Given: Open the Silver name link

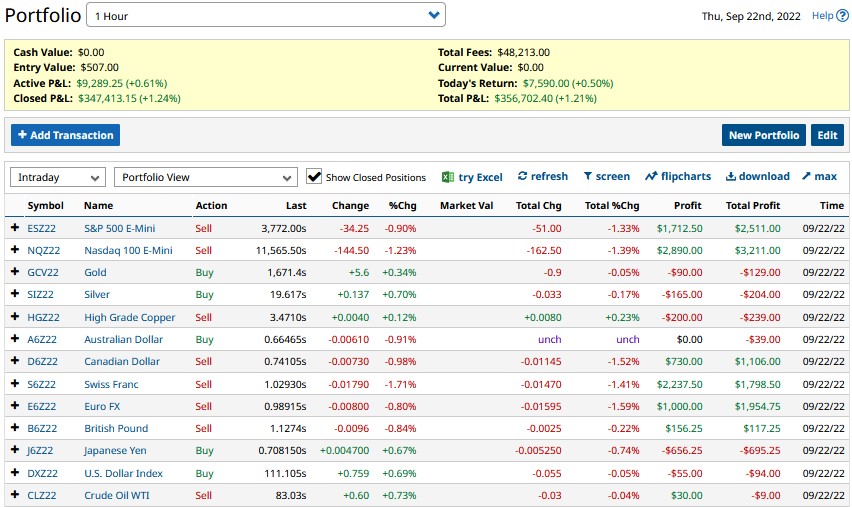Looking at the screenshot, I should (97, 295).
